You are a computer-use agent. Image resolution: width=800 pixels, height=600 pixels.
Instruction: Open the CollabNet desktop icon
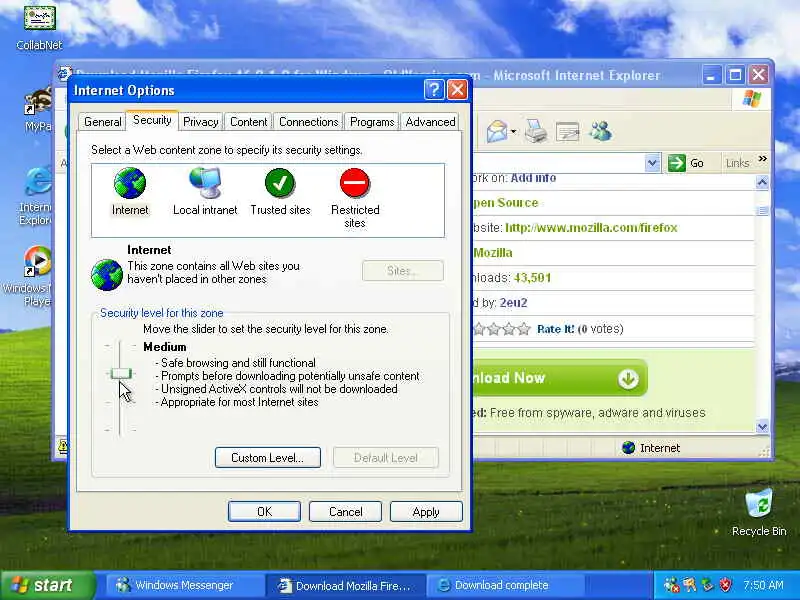(39, 18)
